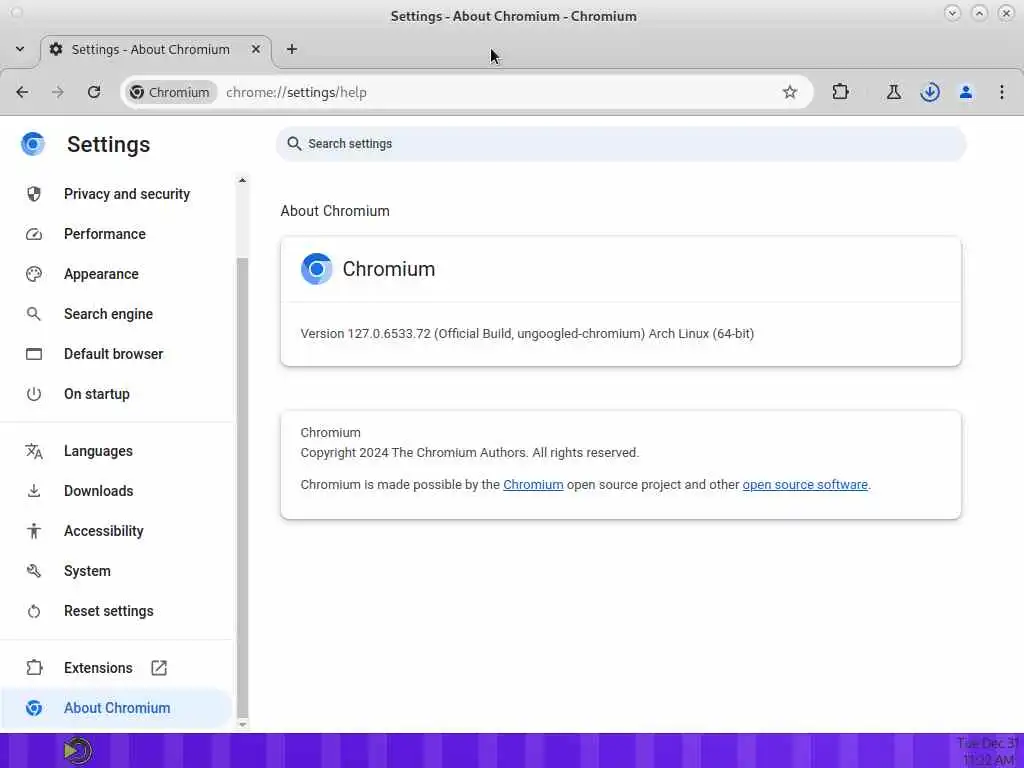The height and width of the screenshot is (768, 1024).
Task: Open the Extensions puzzle icon in toolbar
Action: (x=840, y=92)
